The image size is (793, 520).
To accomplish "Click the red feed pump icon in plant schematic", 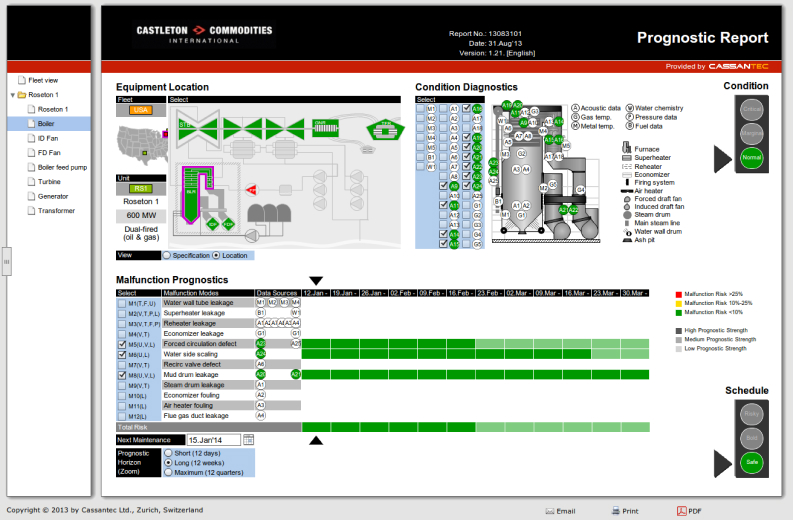I will 251,190.
